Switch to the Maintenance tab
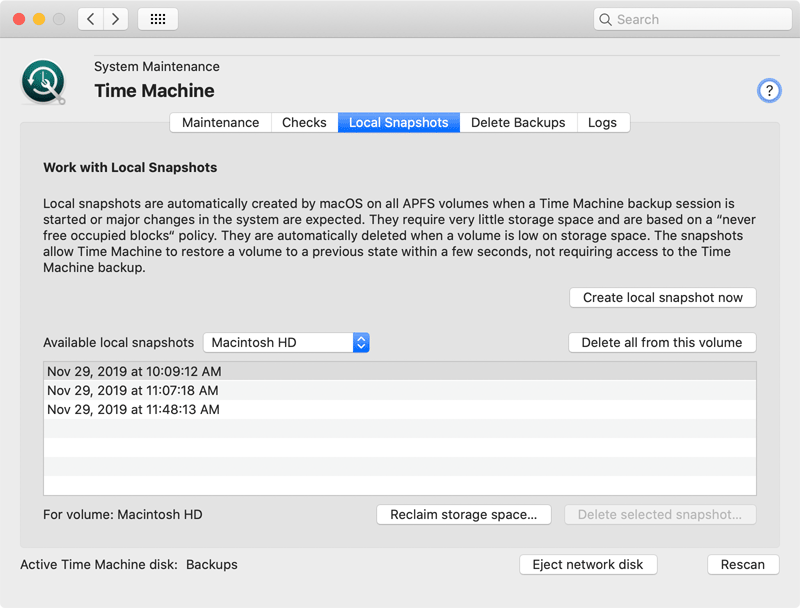The image size is (800, 608). click(220, 122)
